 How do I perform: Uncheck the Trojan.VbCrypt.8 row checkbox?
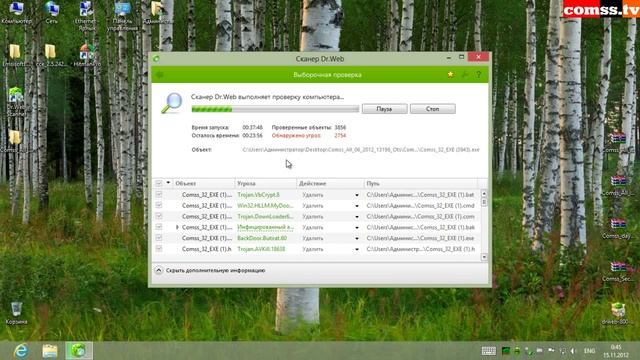[x=159, y=195]
